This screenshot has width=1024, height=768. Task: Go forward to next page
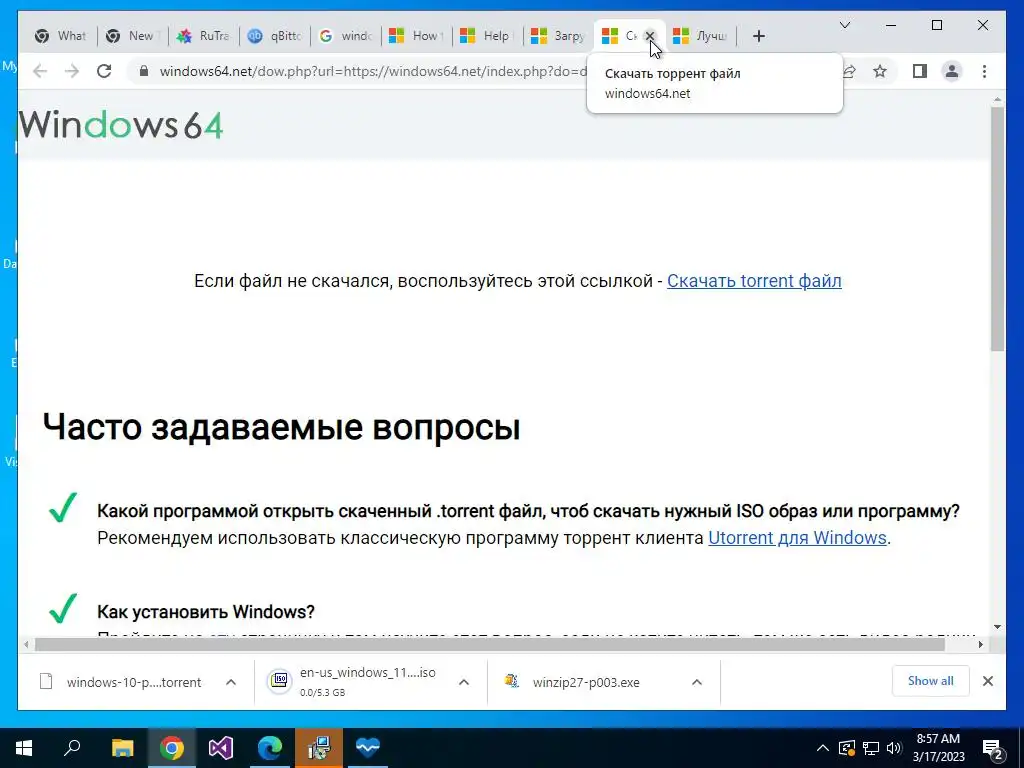pyautogui.click(x=72, y=71)
